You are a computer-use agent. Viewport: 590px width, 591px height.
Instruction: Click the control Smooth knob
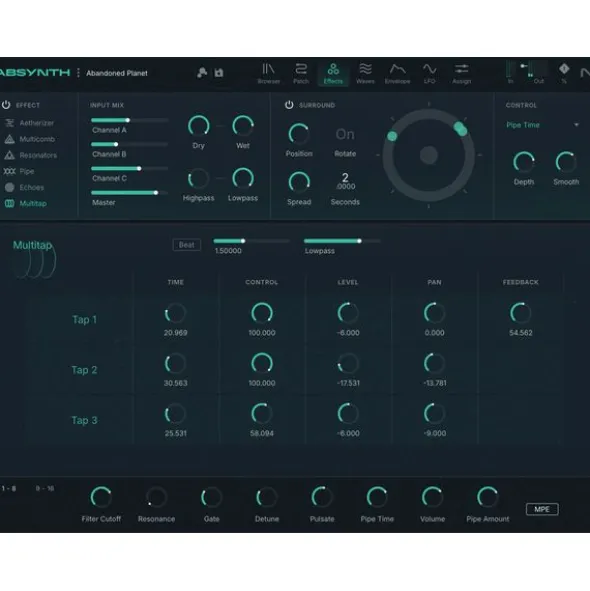[x=566, y=162]
